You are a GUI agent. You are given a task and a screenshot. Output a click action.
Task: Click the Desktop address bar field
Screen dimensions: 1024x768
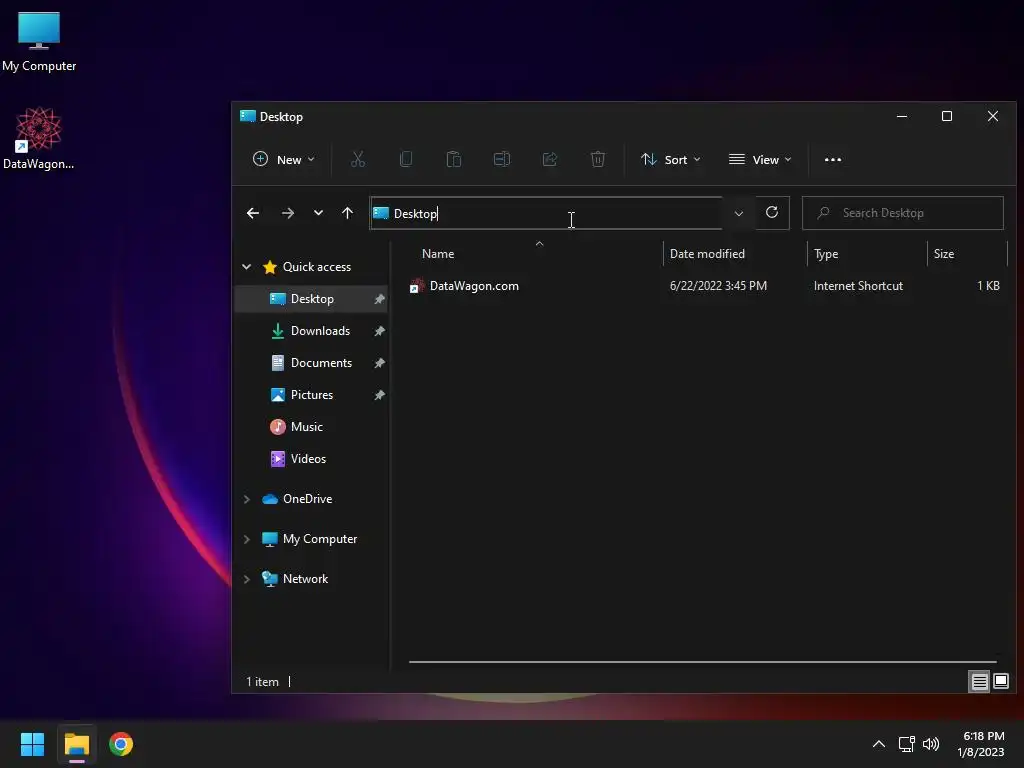(546, 213)
